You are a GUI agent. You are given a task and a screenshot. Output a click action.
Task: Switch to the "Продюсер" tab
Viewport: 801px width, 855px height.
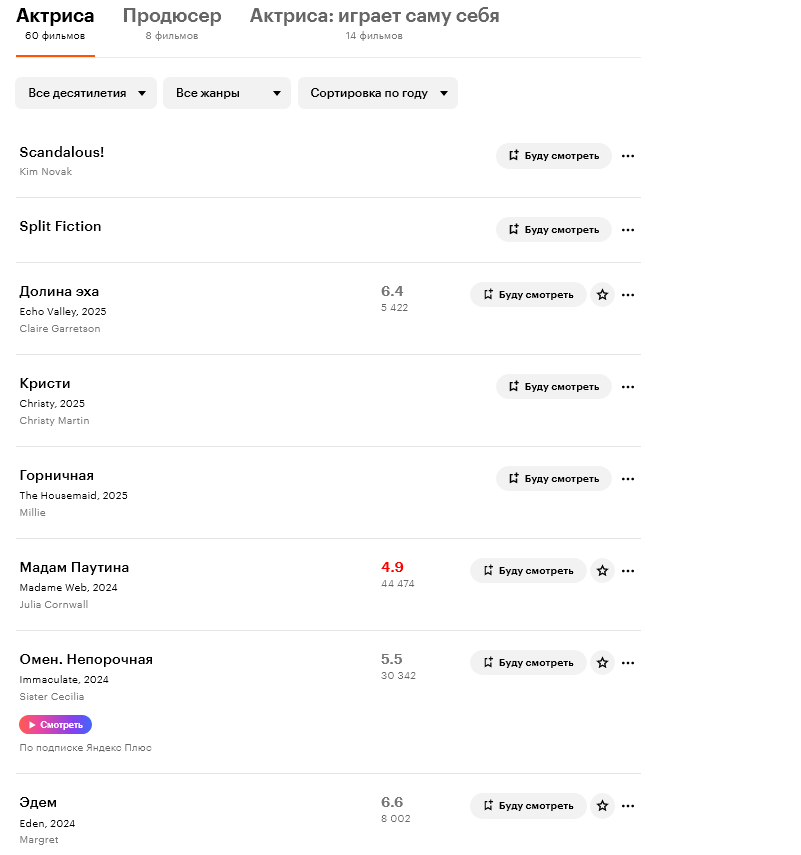point(172,17)
